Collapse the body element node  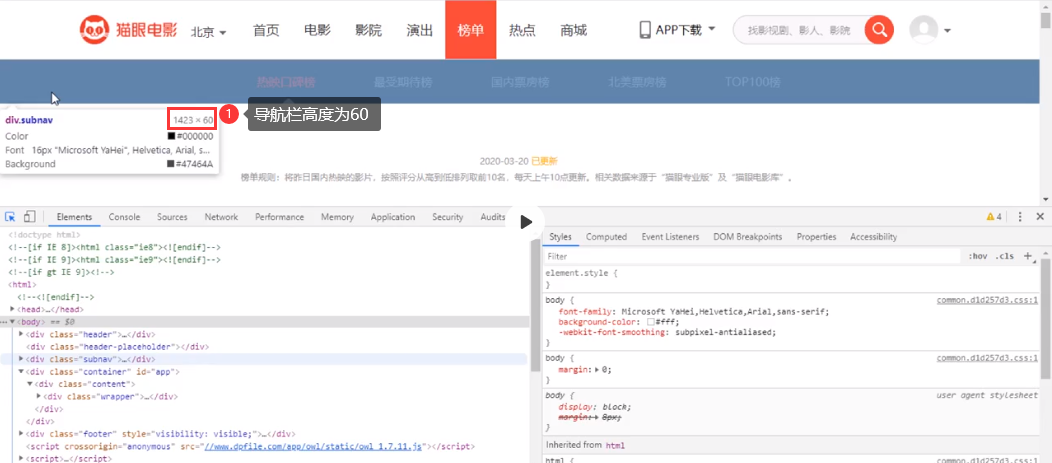pyautogui.click(x=13, y=322)
